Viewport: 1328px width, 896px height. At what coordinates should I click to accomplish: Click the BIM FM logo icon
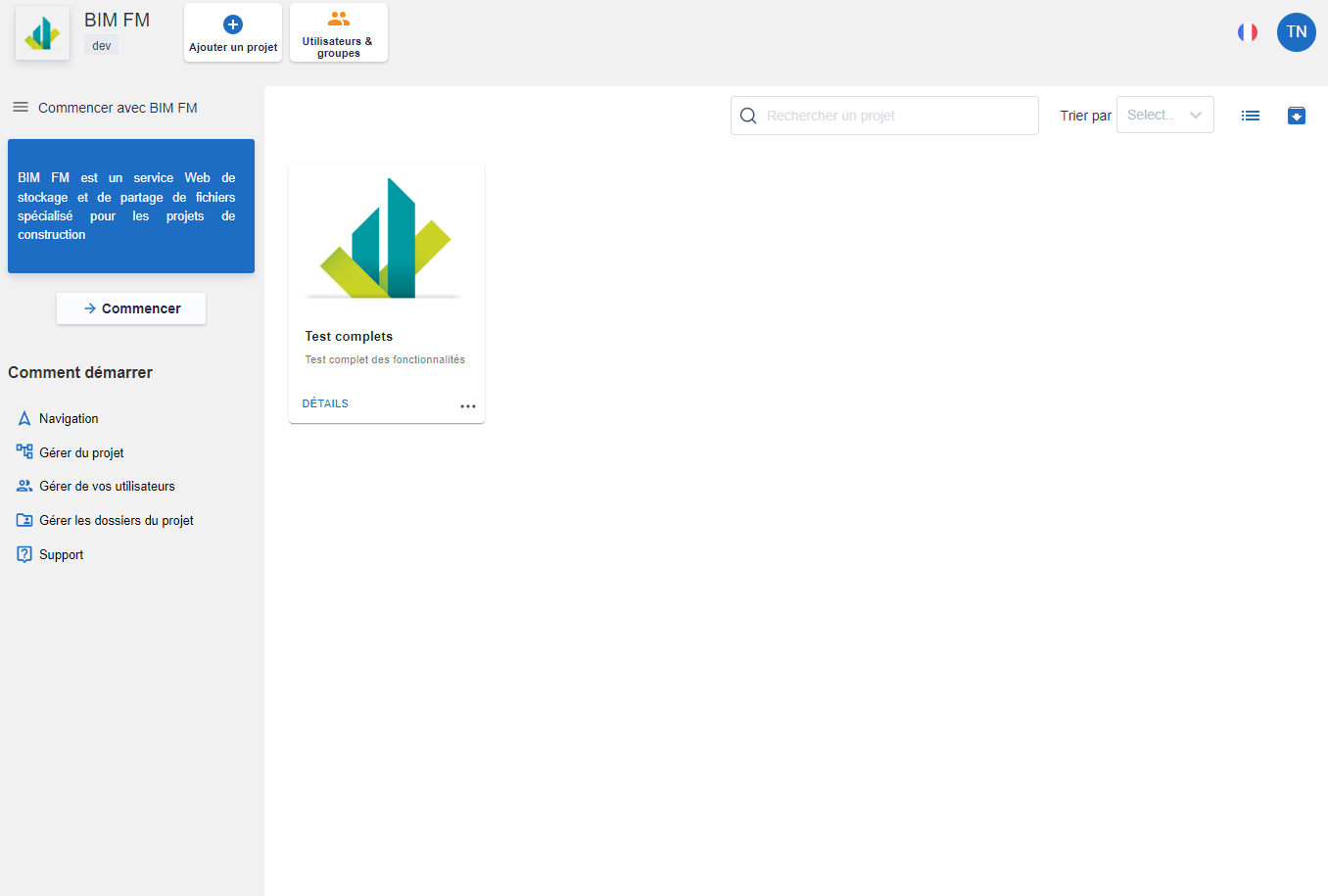42,33
